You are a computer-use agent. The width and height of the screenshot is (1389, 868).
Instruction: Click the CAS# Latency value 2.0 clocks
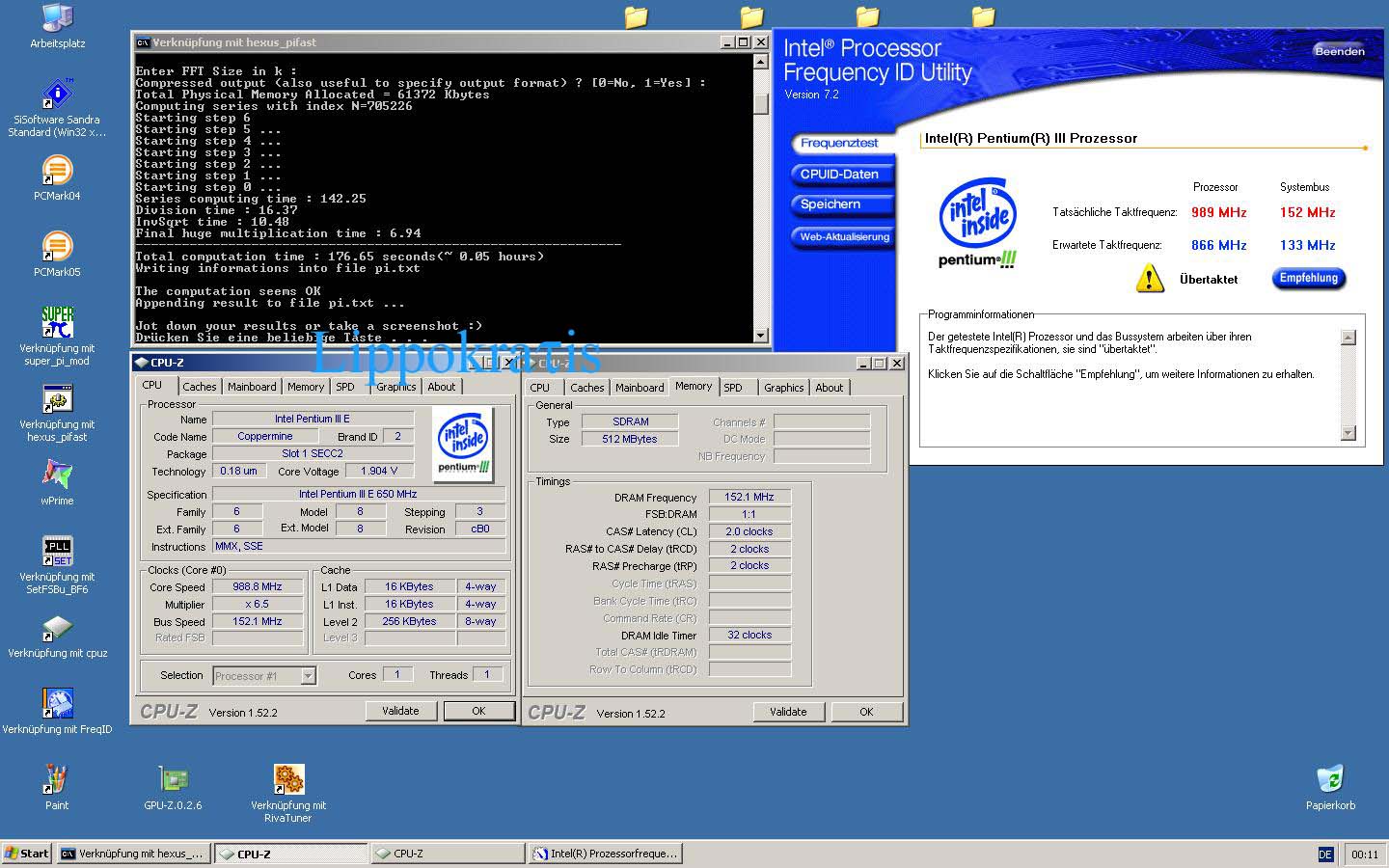coord(749,531)
